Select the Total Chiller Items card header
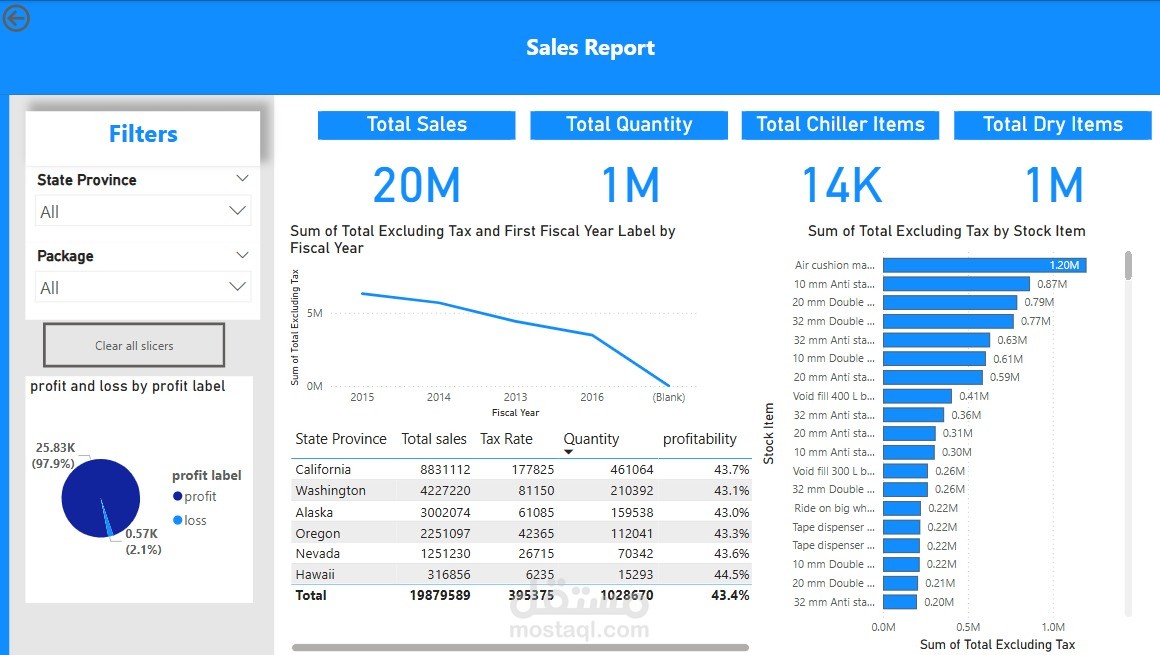The width and height of the screenshot is (1160, 655). click(x=840, y=124)
